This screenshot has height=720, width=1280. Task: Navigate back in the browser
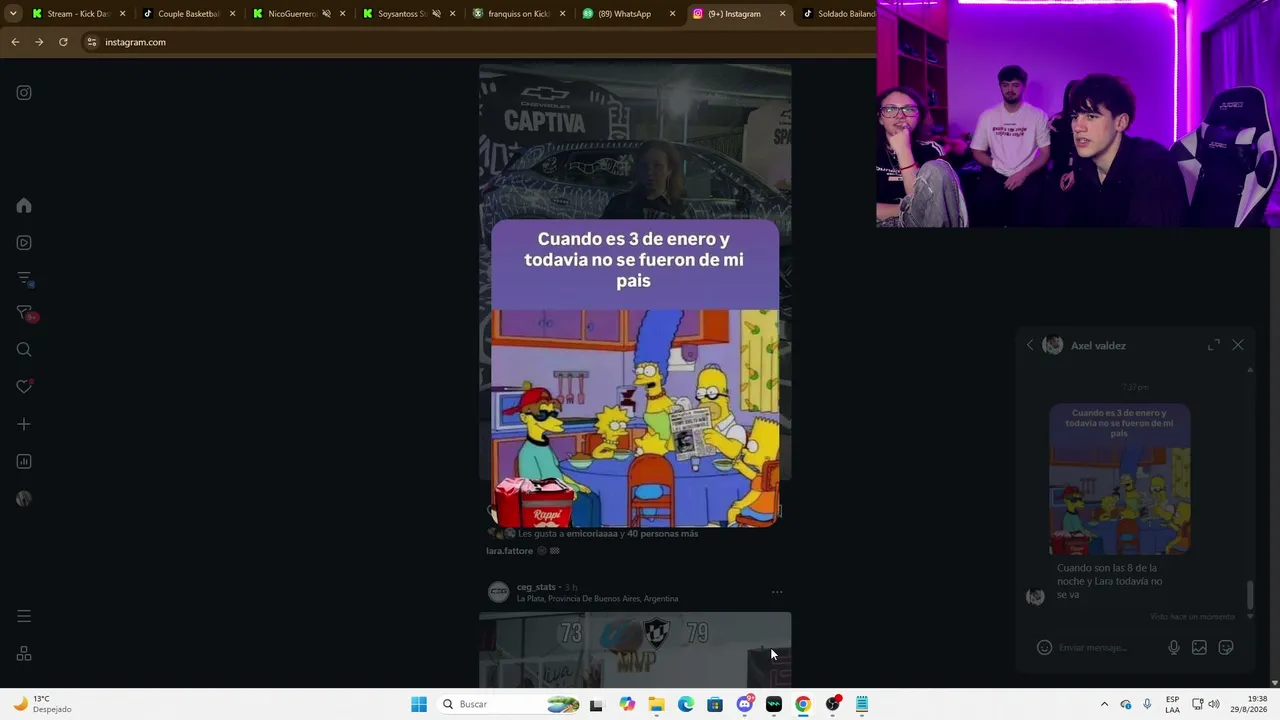coord(15,42)
